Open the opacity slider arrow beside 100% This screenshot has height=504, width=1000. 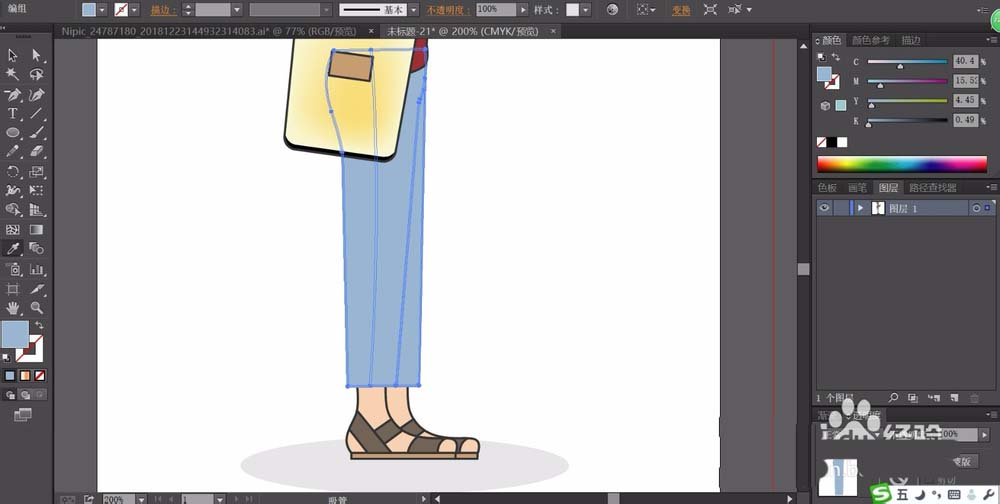[523, 10]
